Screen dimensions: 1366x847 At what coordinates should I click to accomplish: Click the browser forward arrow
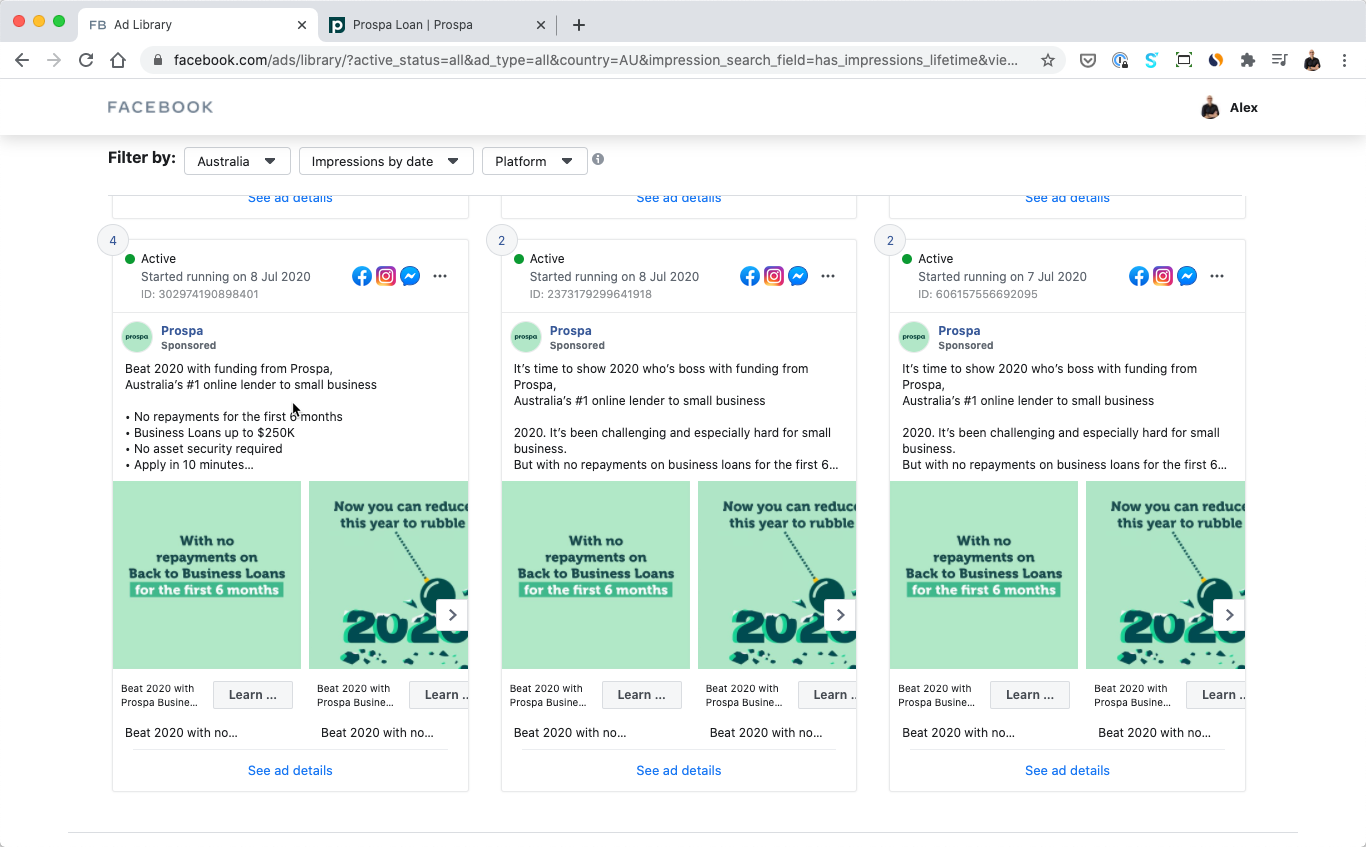point(54,60)
